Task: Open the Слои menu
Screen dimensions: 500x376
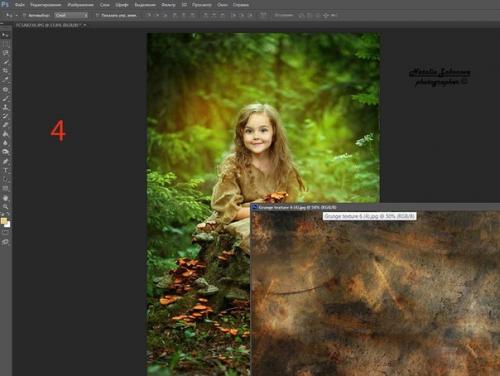Action: [105, 5]
